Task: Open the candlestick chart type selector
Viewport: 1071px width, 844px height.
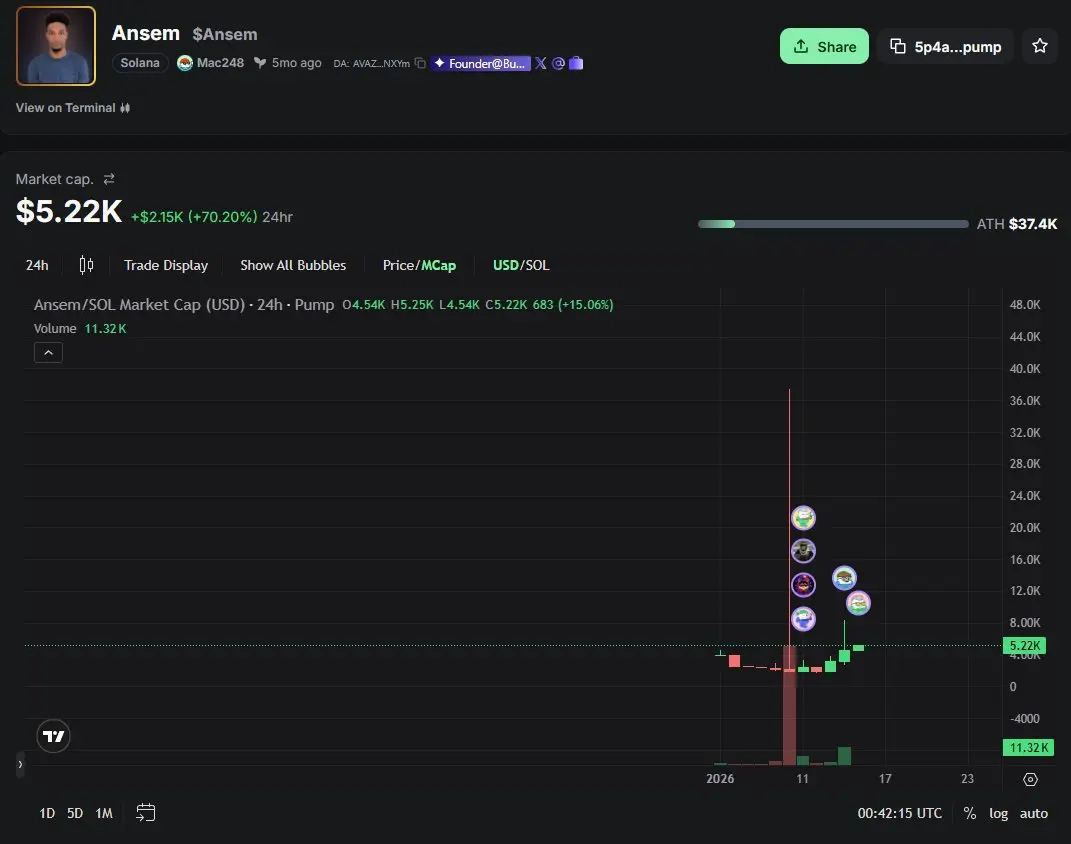Action: pyautogui.click(x=86, y=265)
